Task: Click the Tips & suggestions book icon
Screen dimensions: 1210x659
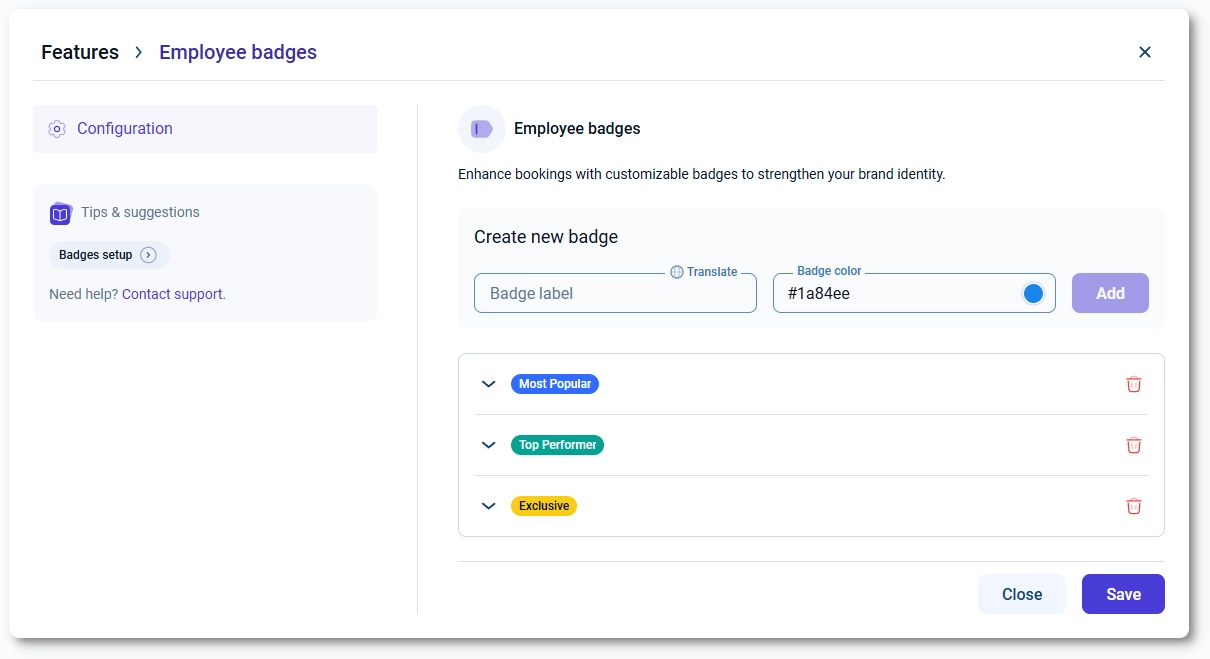Action: coord(61,213)
